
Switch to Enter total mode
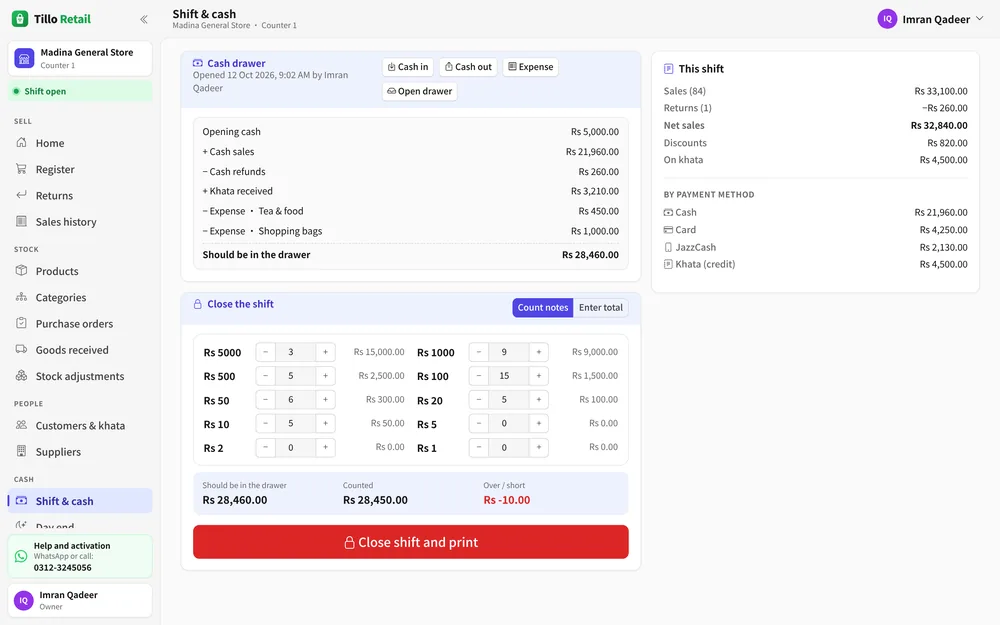(x=601, y=307)
